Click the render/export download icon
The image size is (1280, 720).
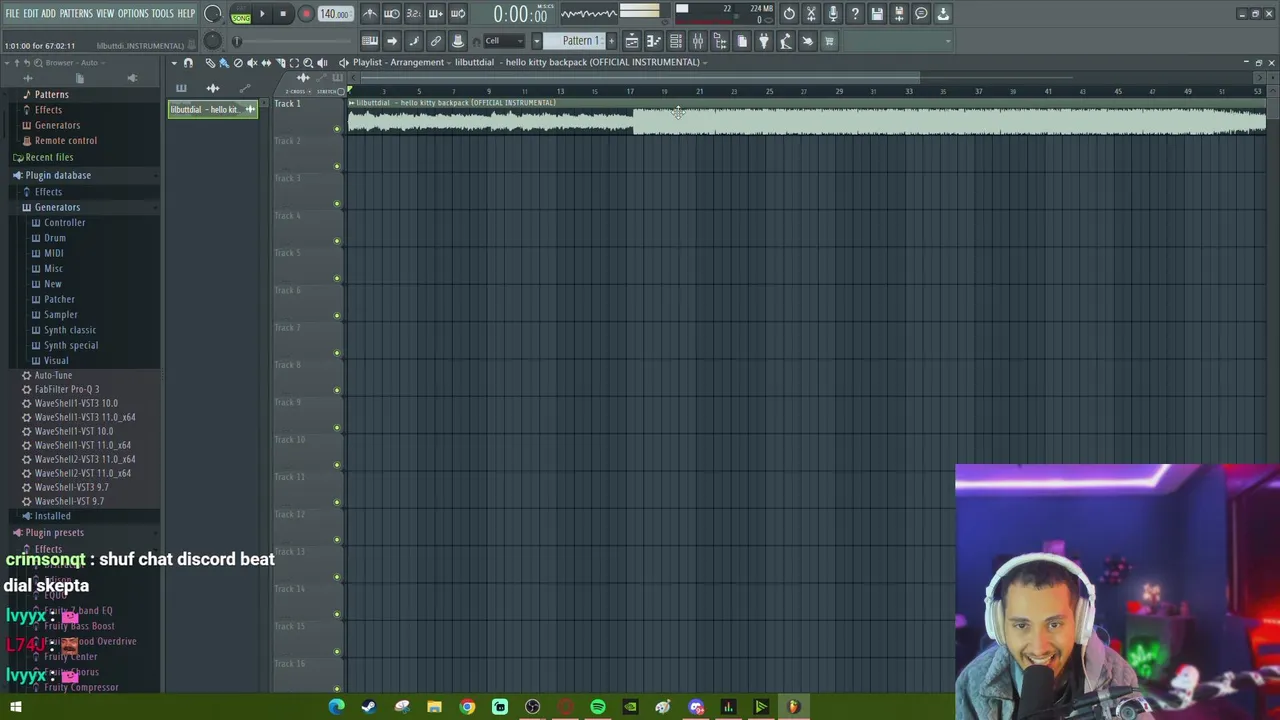(943, 14)
